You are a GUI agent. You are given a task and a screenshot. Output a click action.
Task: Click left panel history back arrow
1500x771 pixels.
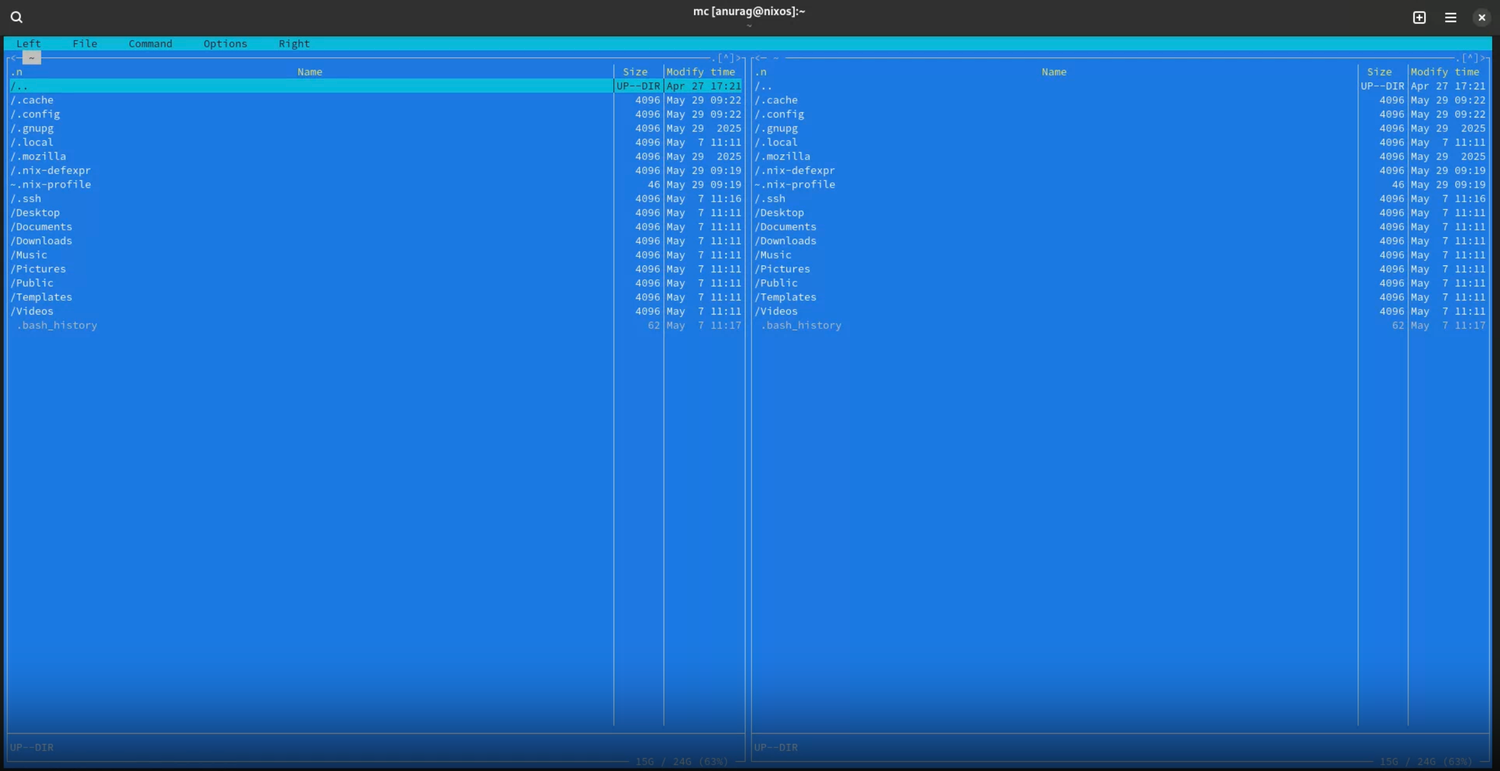(x=14, y=58)
